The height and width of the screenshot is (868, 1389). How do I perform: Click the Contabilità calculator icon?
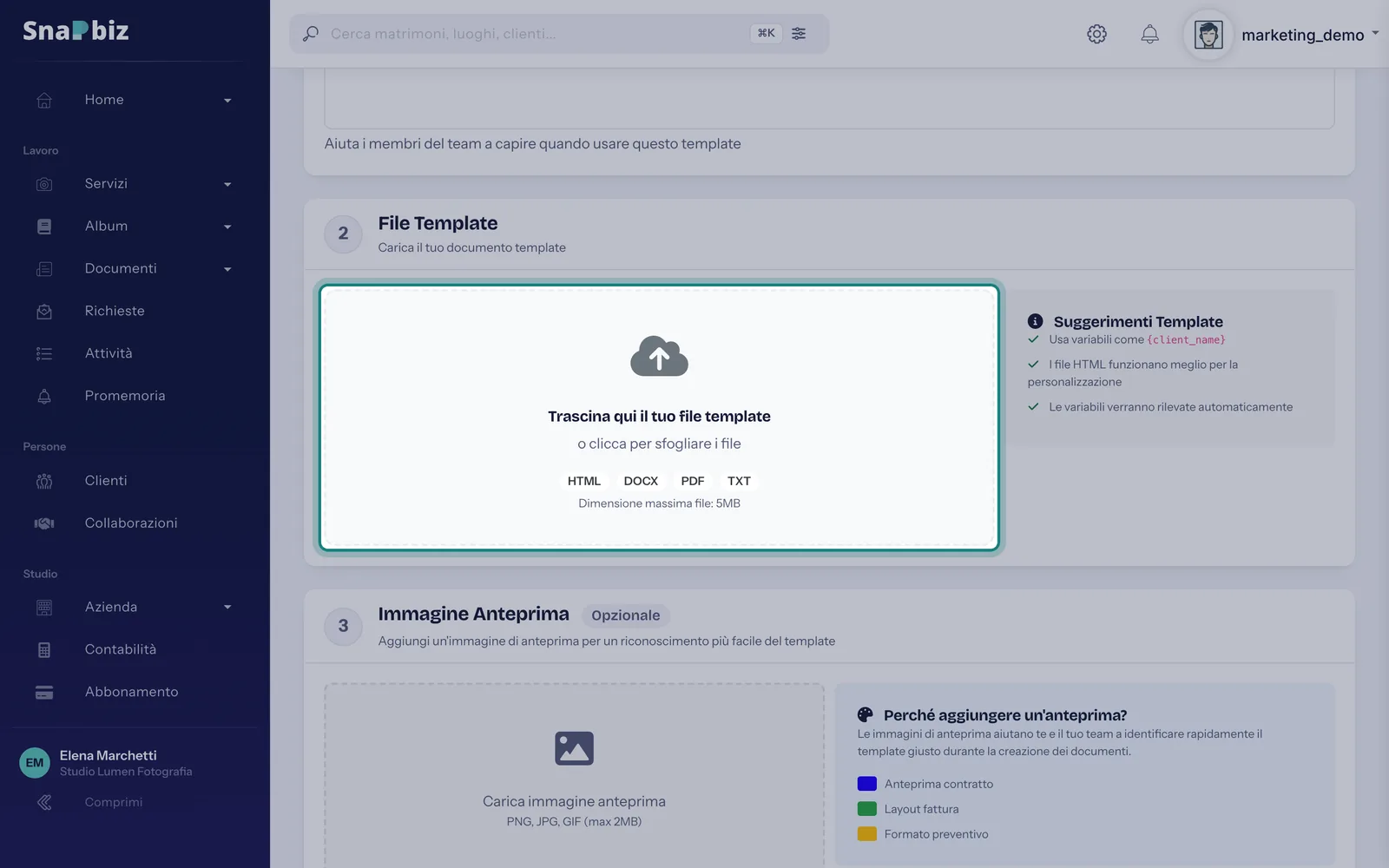coord(44,650)
